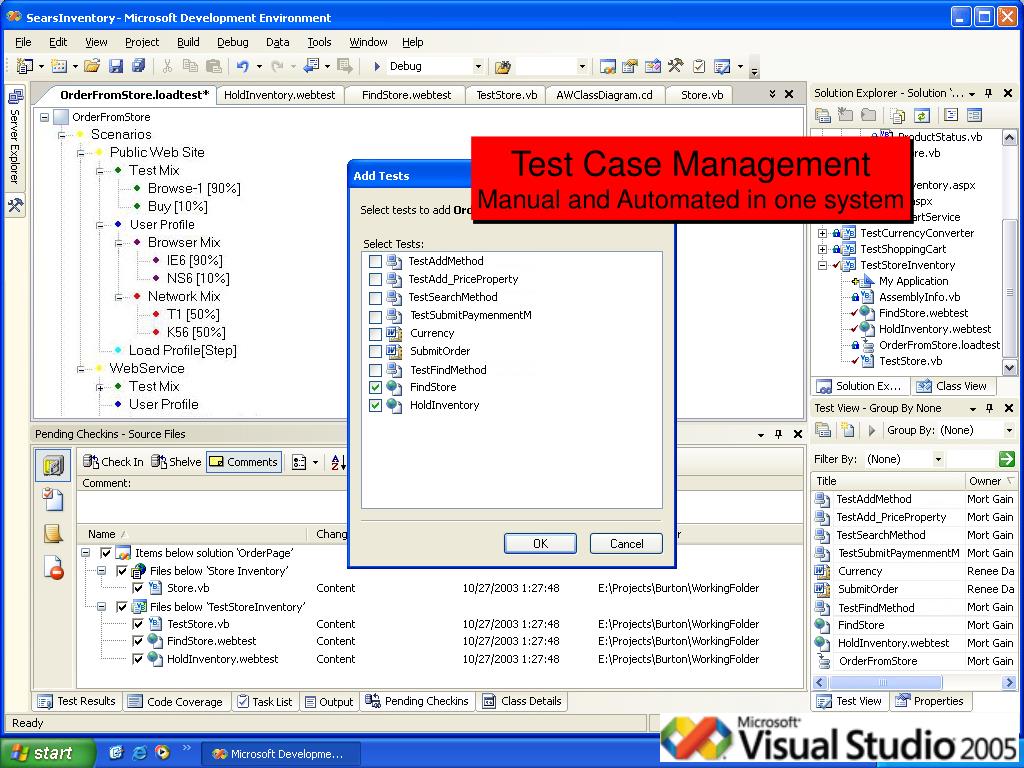1024x768 pixels.
Task: Click the Find in Files folder icon
Action: coord(502,67)
